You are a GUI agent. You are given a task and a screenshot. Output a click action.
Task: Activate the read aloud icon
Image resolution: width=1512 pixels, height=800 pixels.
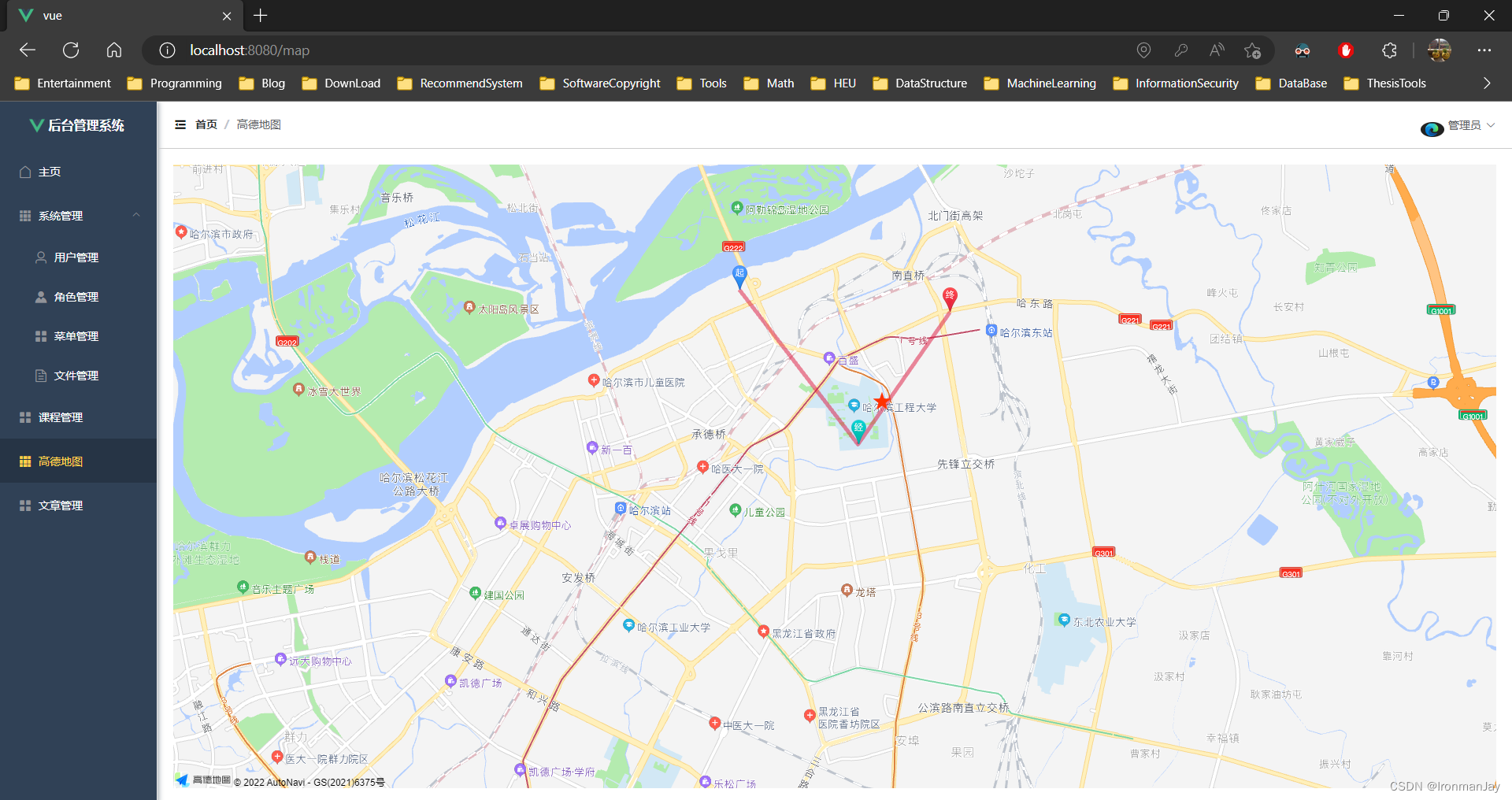coord(1217,50)
